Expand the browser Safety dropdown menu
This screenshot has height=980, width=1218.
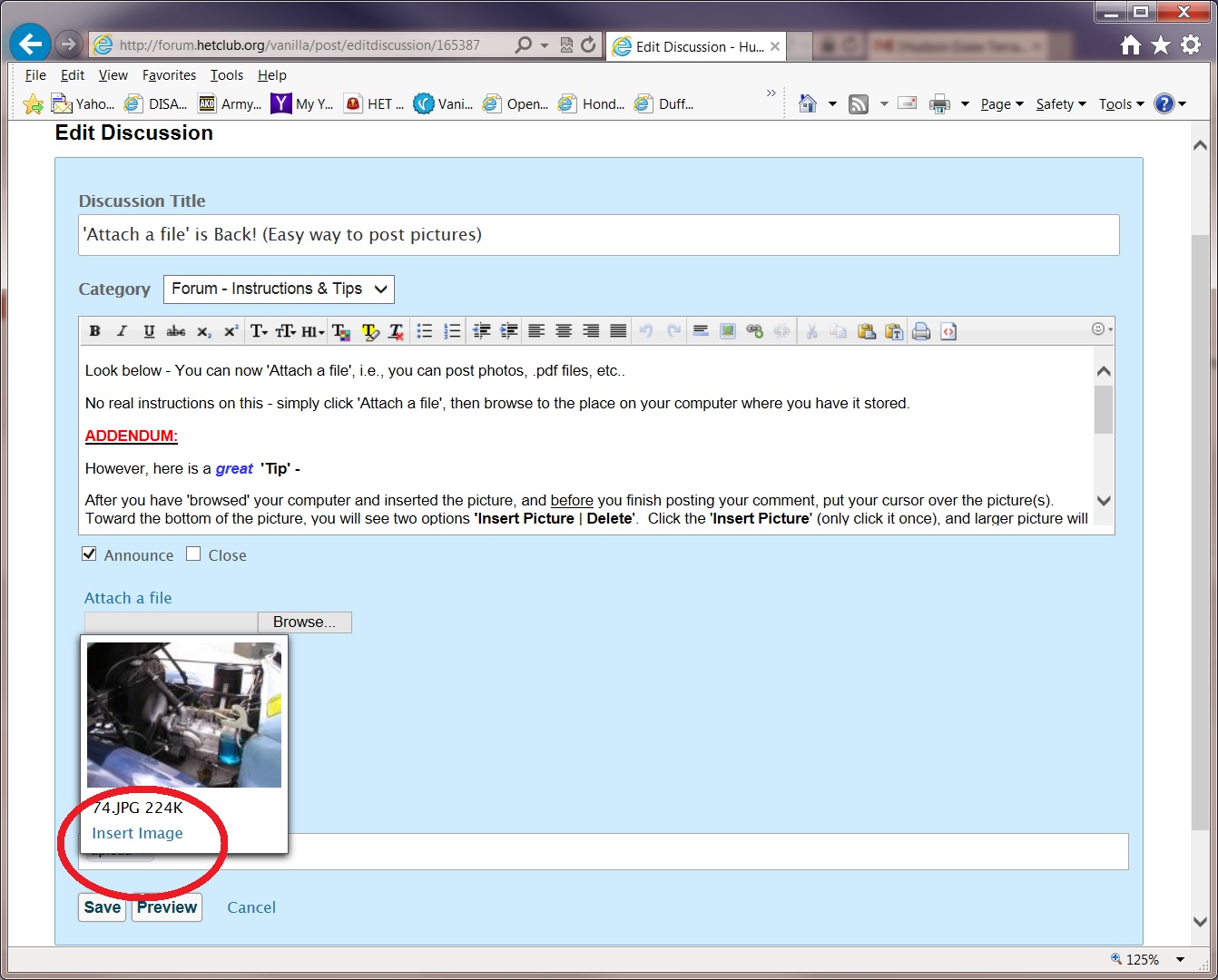click(1060, 104)
